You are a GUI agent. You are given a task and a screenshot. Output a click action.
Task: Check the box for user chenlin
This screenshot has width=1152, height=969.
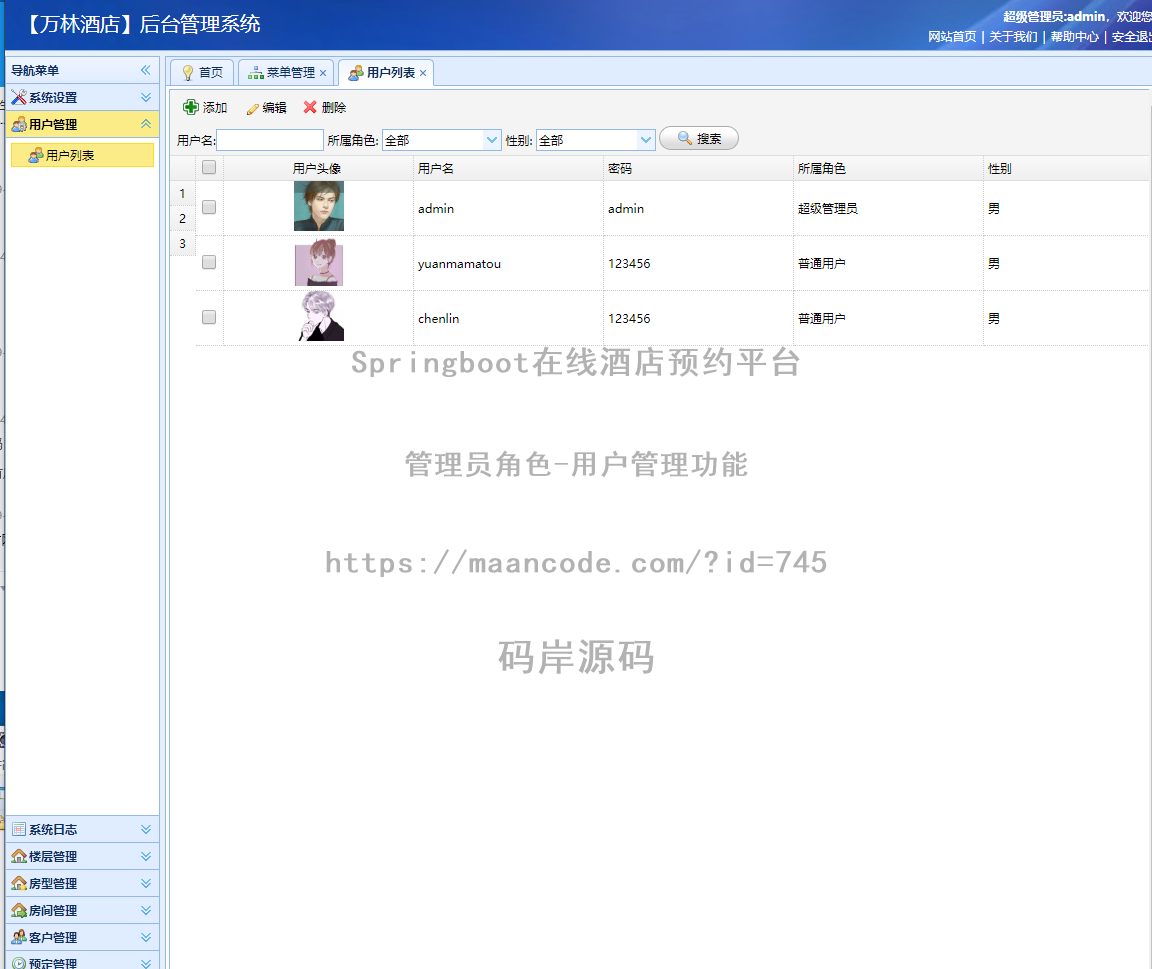point(209,317)
